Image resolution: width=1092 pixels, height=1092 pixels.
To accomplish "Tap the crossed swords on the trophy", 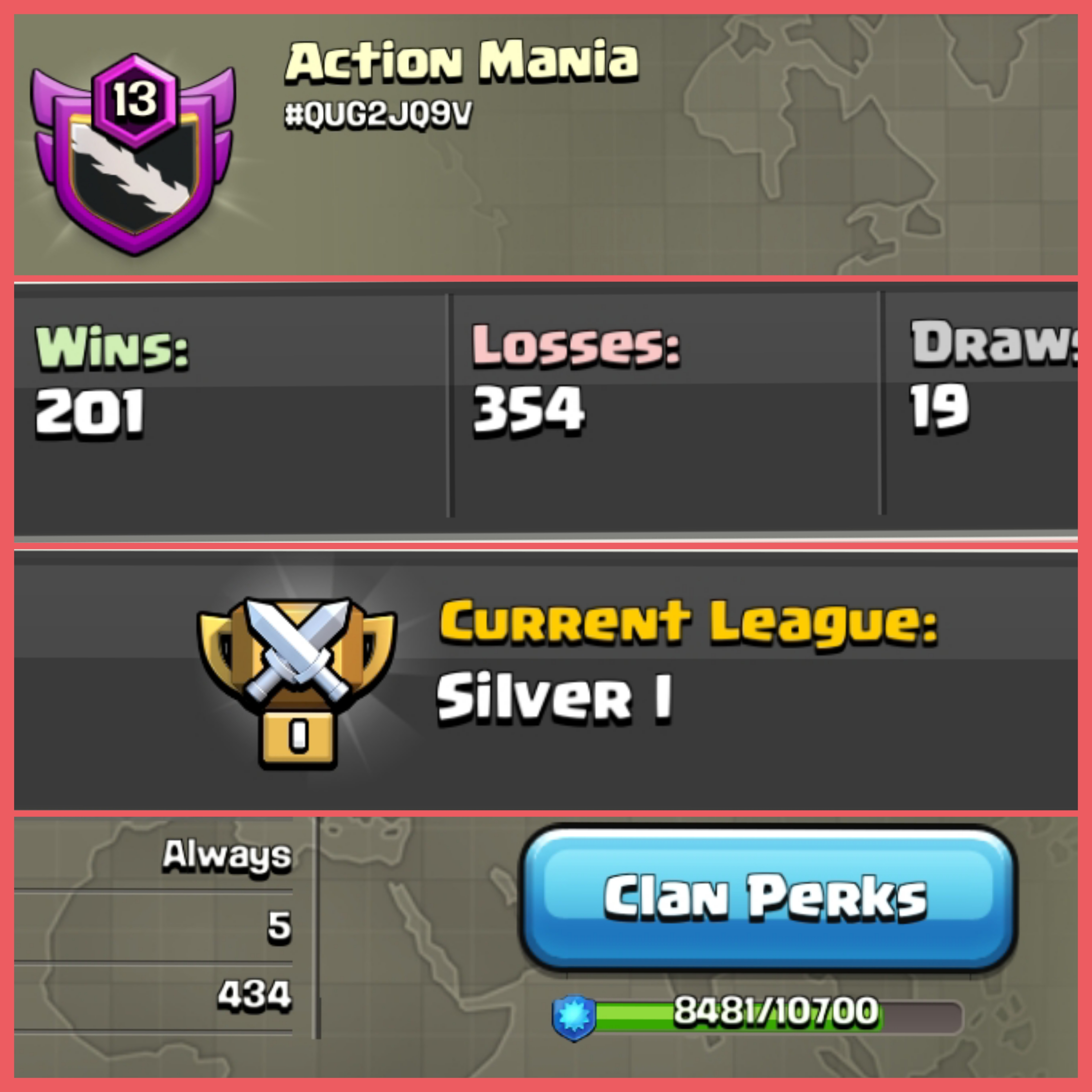I will [x=298, y=650].
